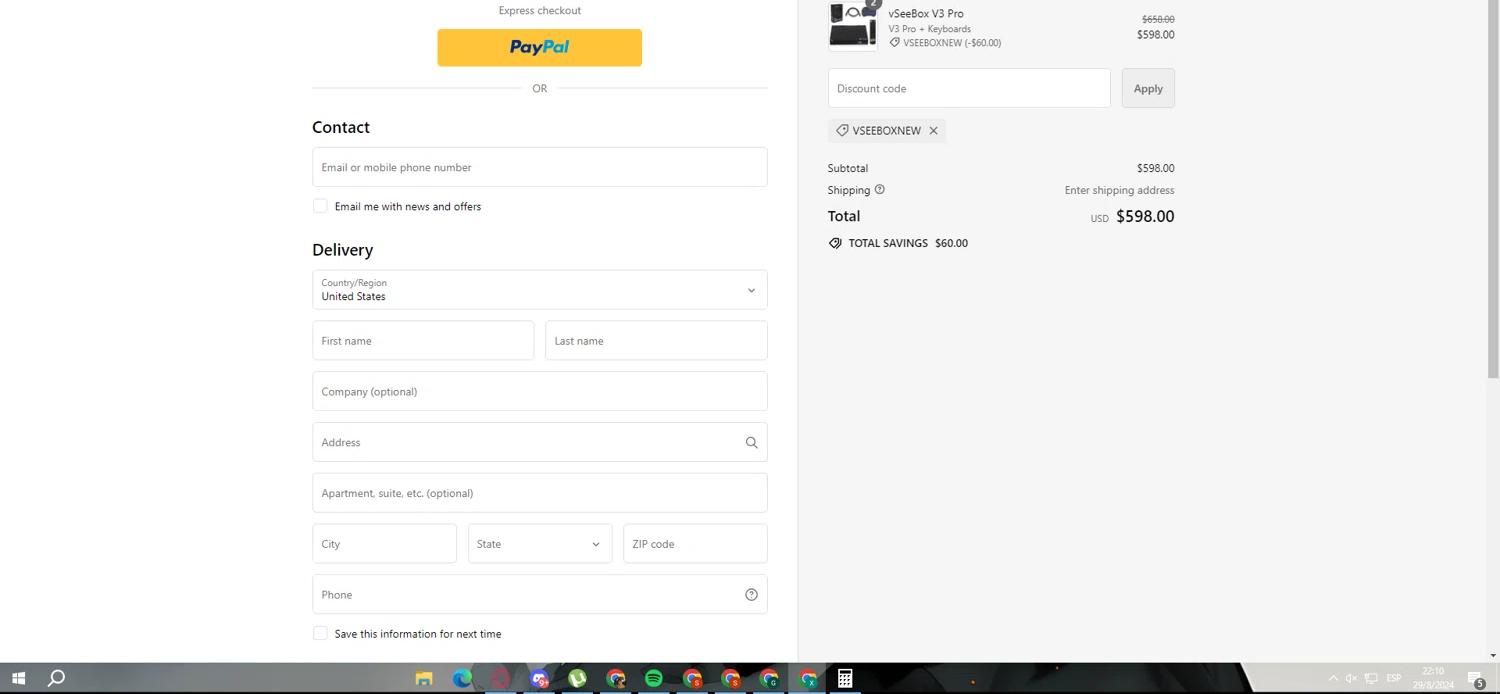Click the Email or mobile phone number field
Viewport: 1500px width, 694px height.
[x=539, y=167]
